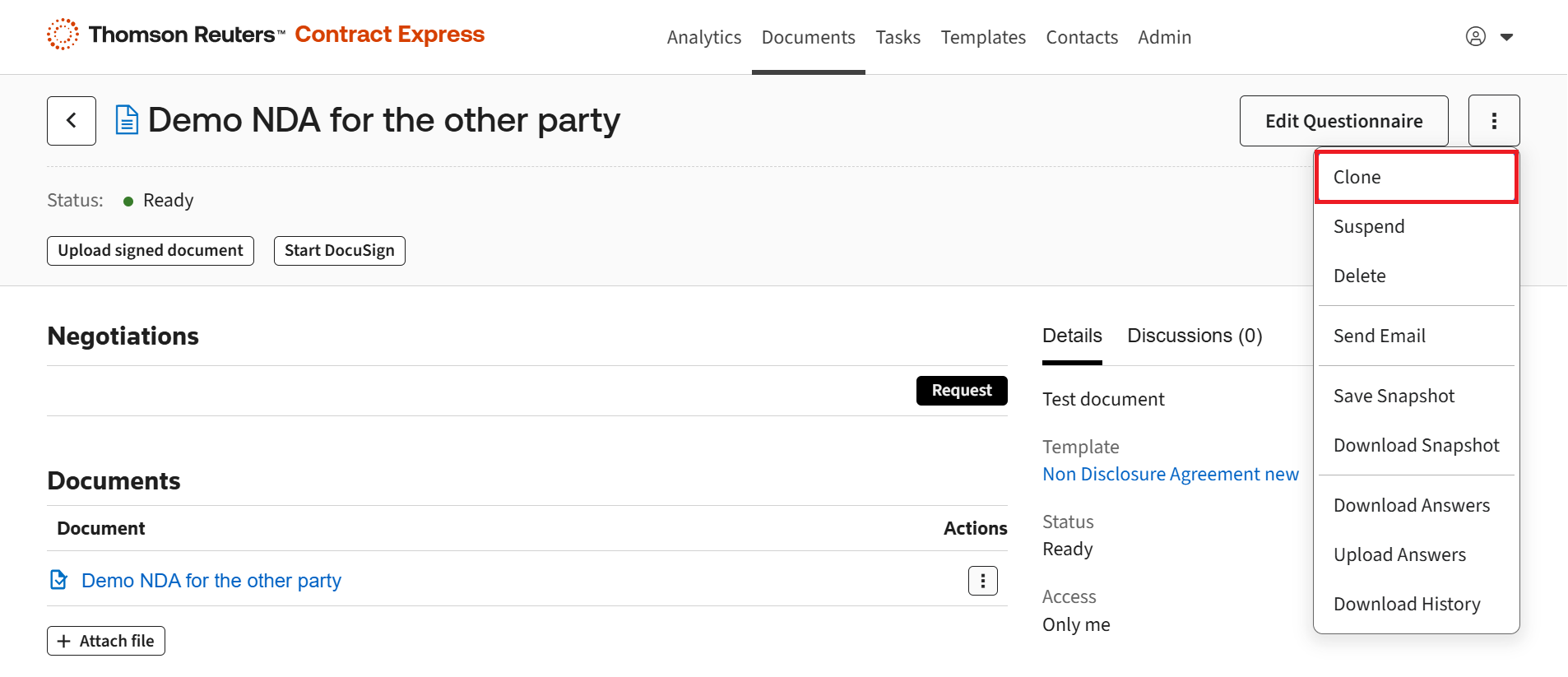The height and width of the screenshot is (677, 1568).
Task: Click the Edit Questionnaire button
Action: (1343, 121)
